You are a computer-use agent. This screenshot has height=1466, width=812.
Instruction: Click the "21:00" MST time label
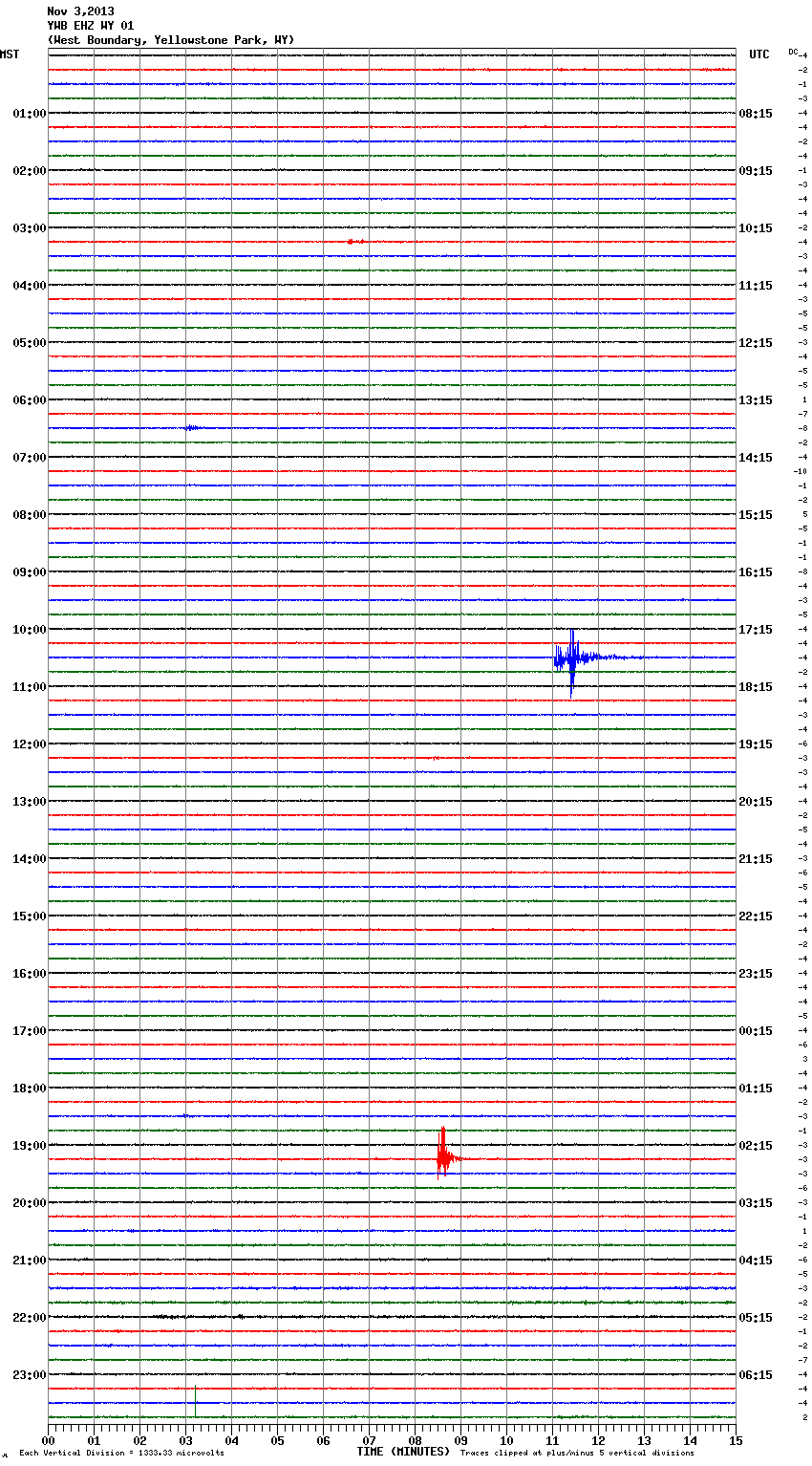(x=30, y=1261)
